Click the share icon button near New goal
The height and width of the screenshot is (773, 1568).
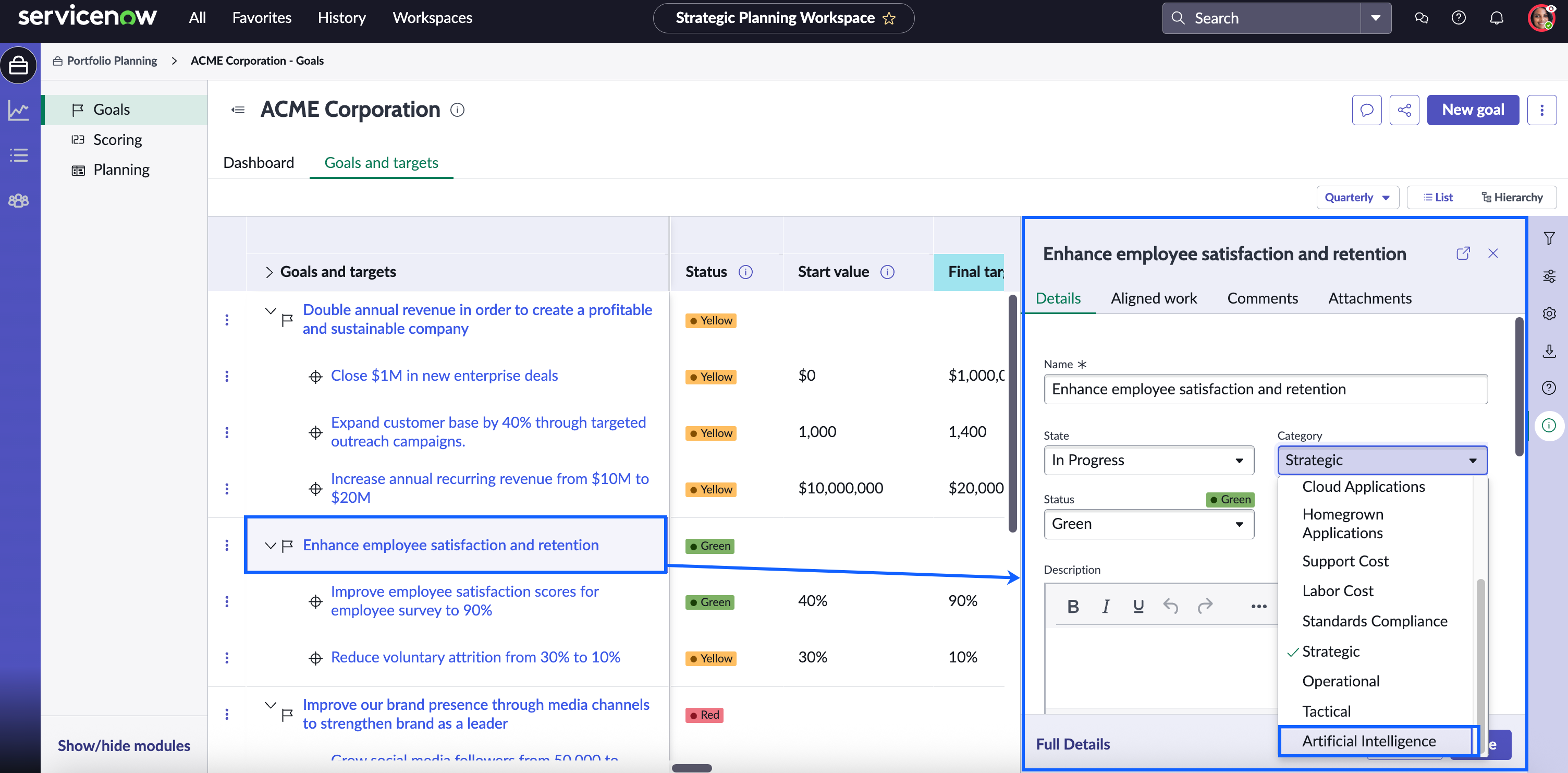click(x=1404, y=110)
